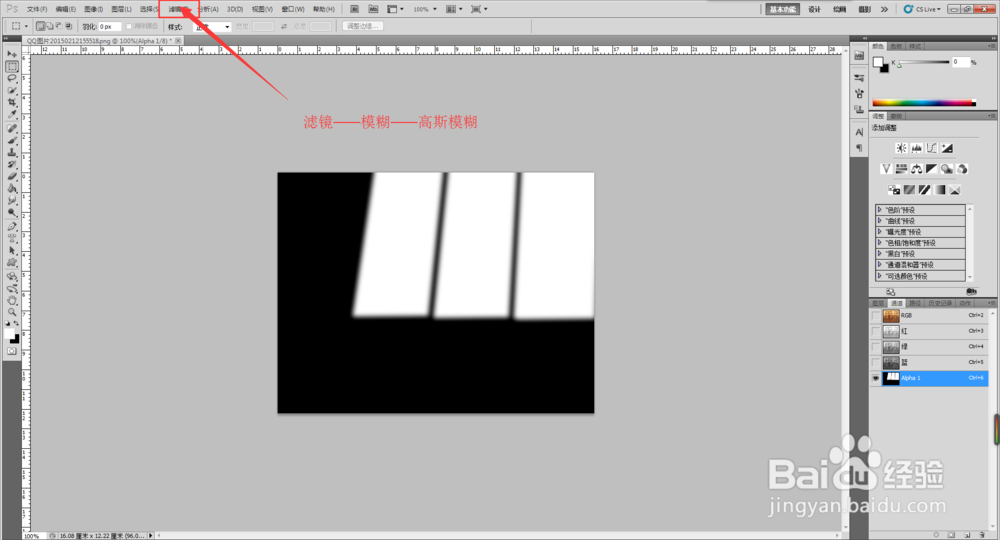
Task: Toggle visibility of Blue (蓝) channel
Action: coord(876,362)
